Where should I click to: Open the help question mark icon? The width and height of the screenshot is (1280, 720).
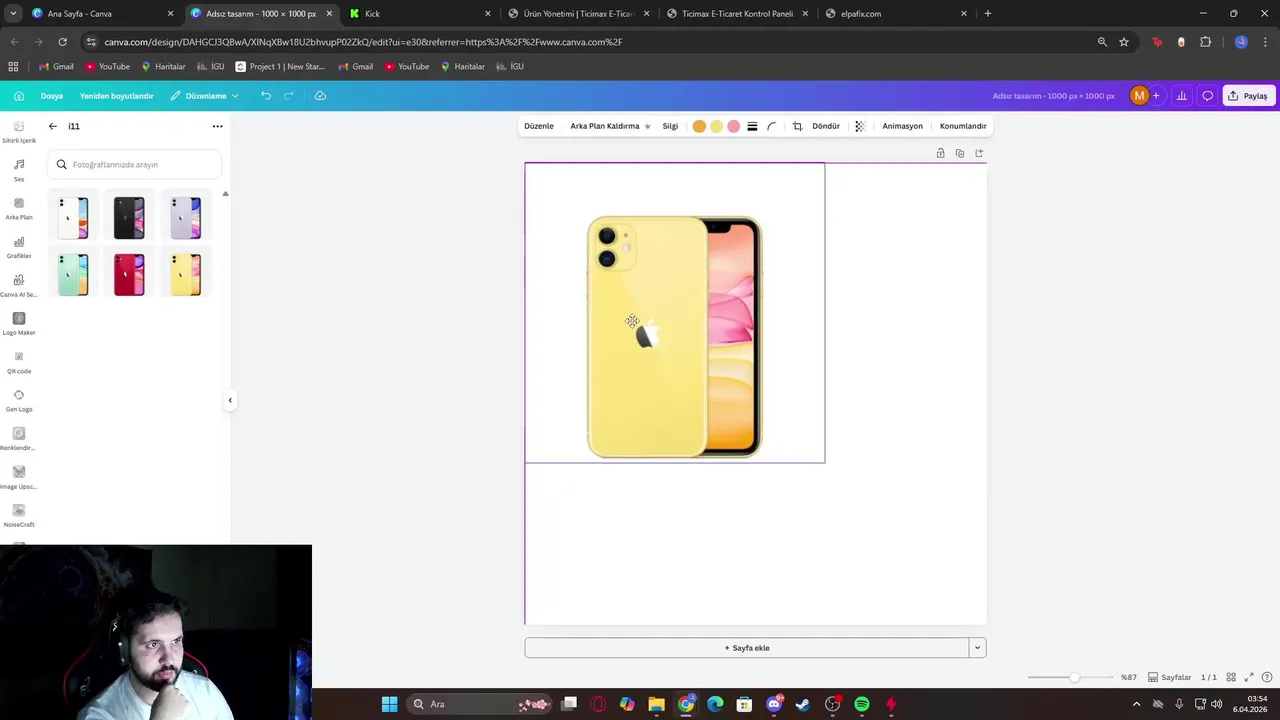point(1267,677)
